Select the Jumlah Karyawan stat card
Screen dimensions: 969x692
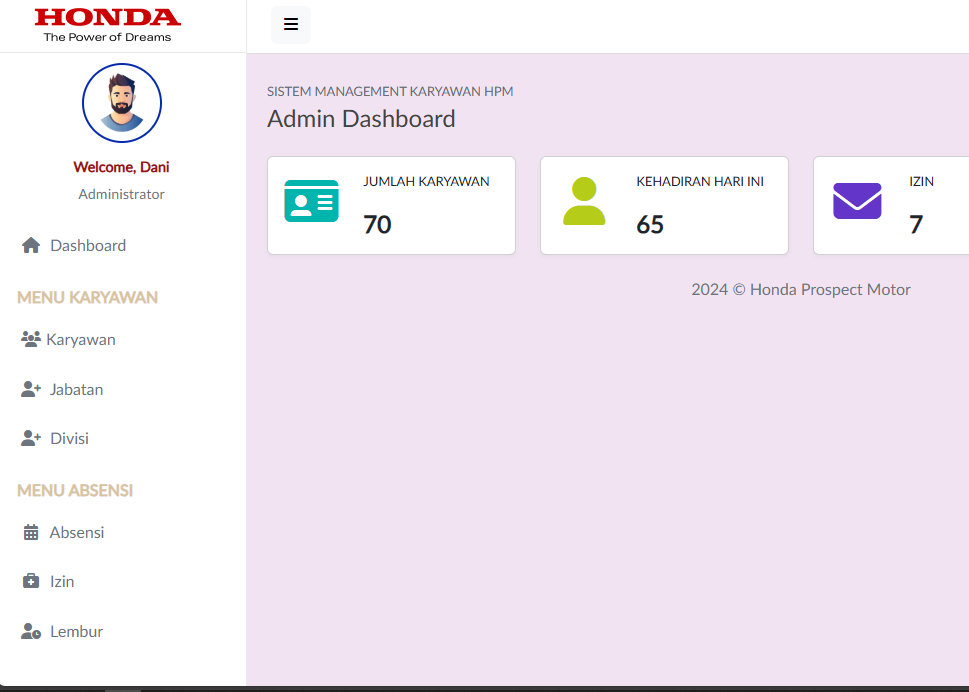(391, 205)
